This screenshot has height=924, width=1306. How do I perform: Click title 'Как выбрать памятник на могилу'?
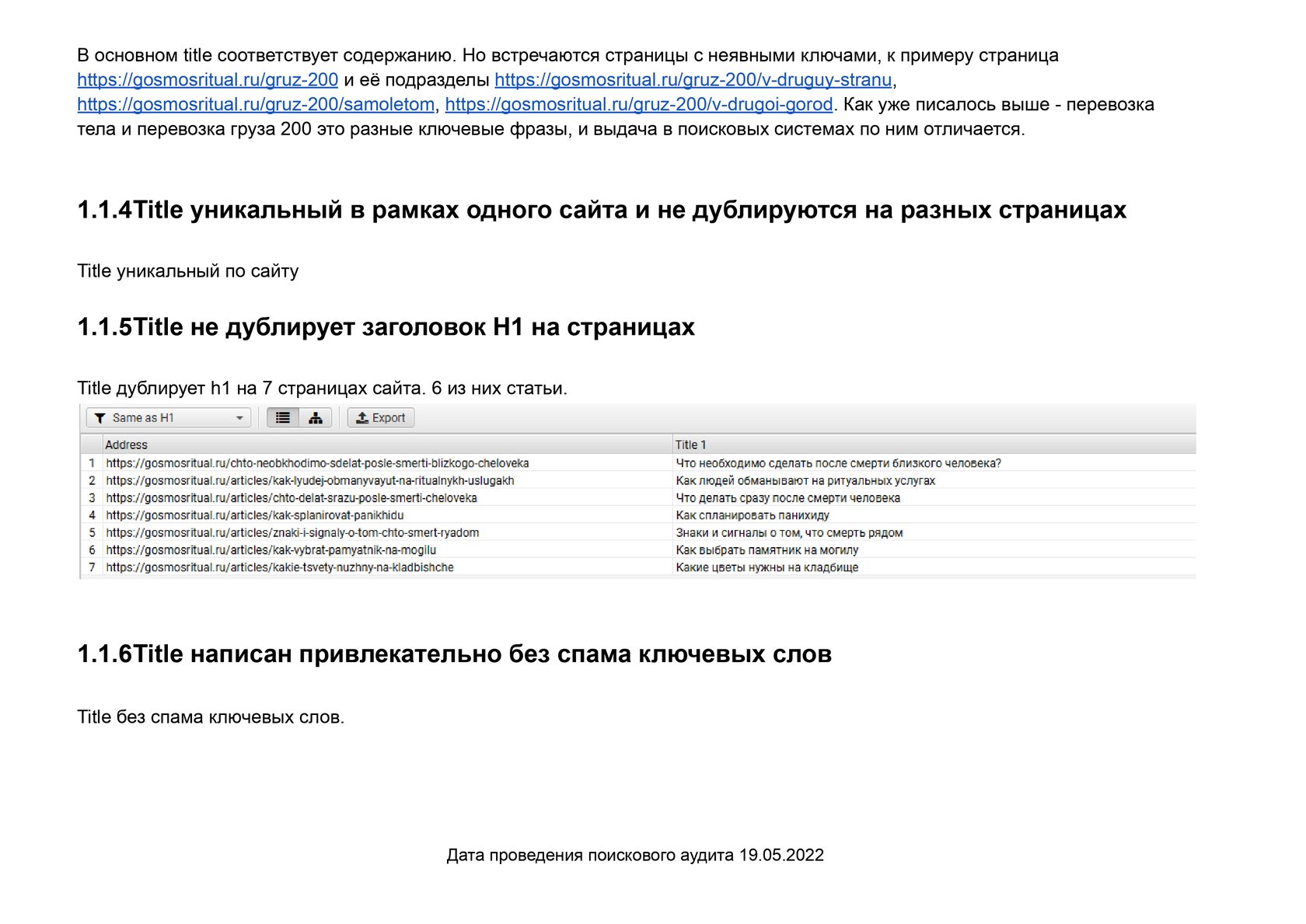point(767,550)
